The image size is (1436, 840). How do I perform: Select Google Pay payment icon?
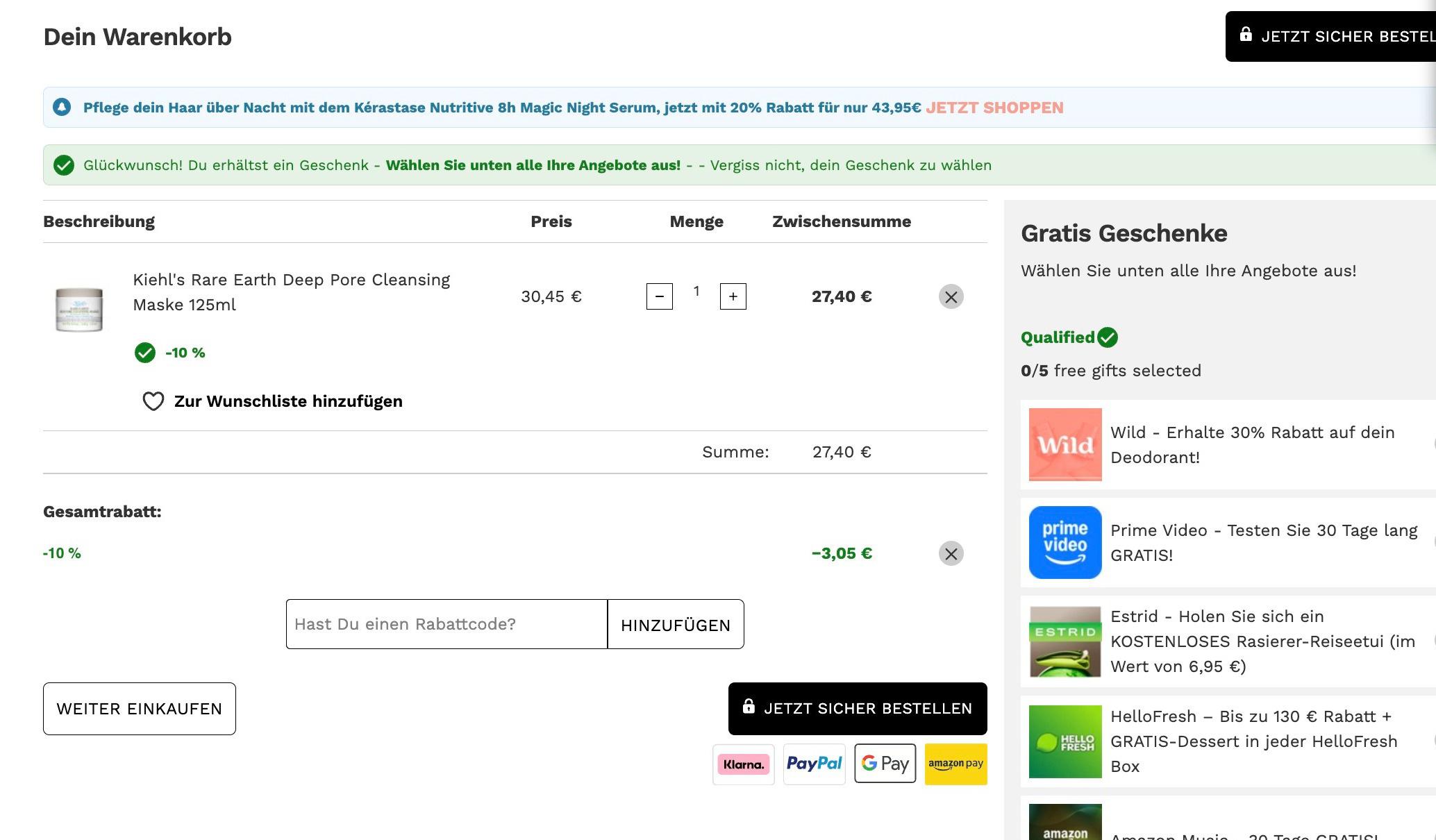pos(885,764)
